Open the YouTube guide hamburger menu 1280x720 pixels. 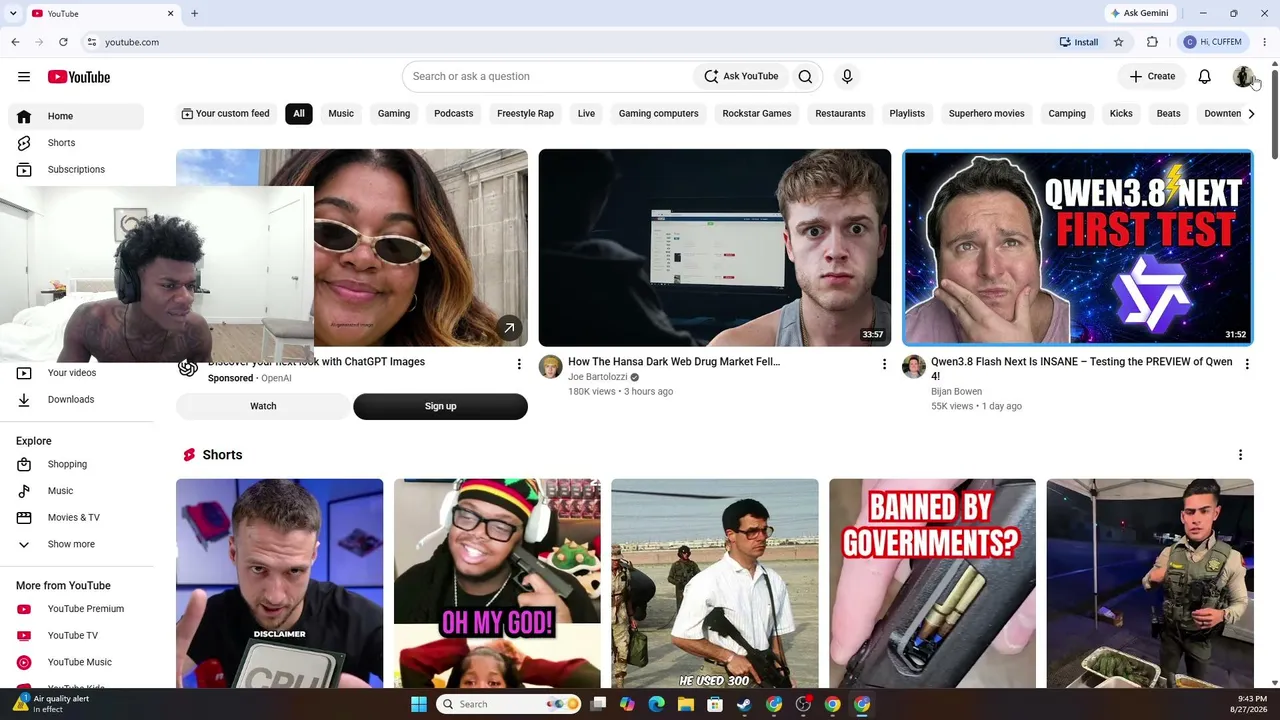(x=24, y=77)
